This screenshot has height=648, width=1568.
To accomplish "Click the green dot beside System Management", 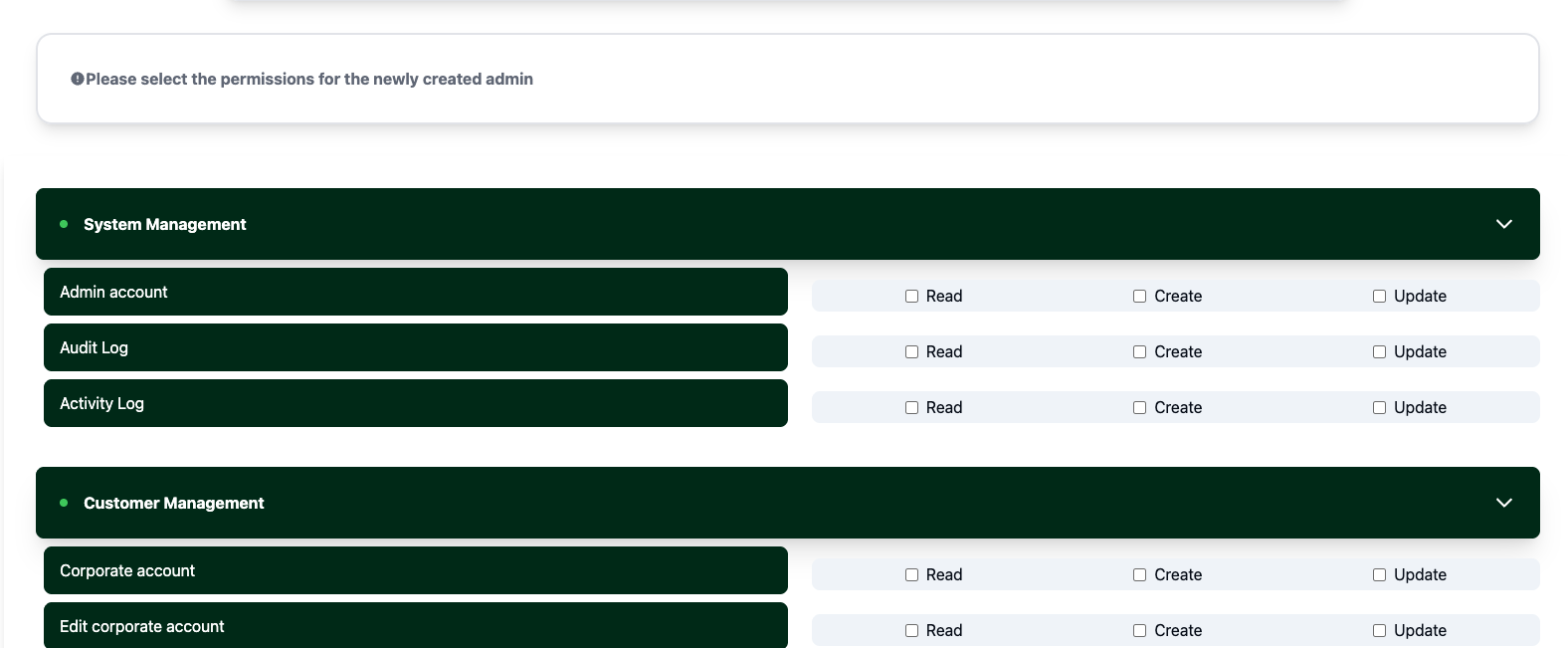I will click(x=64, y=224).
